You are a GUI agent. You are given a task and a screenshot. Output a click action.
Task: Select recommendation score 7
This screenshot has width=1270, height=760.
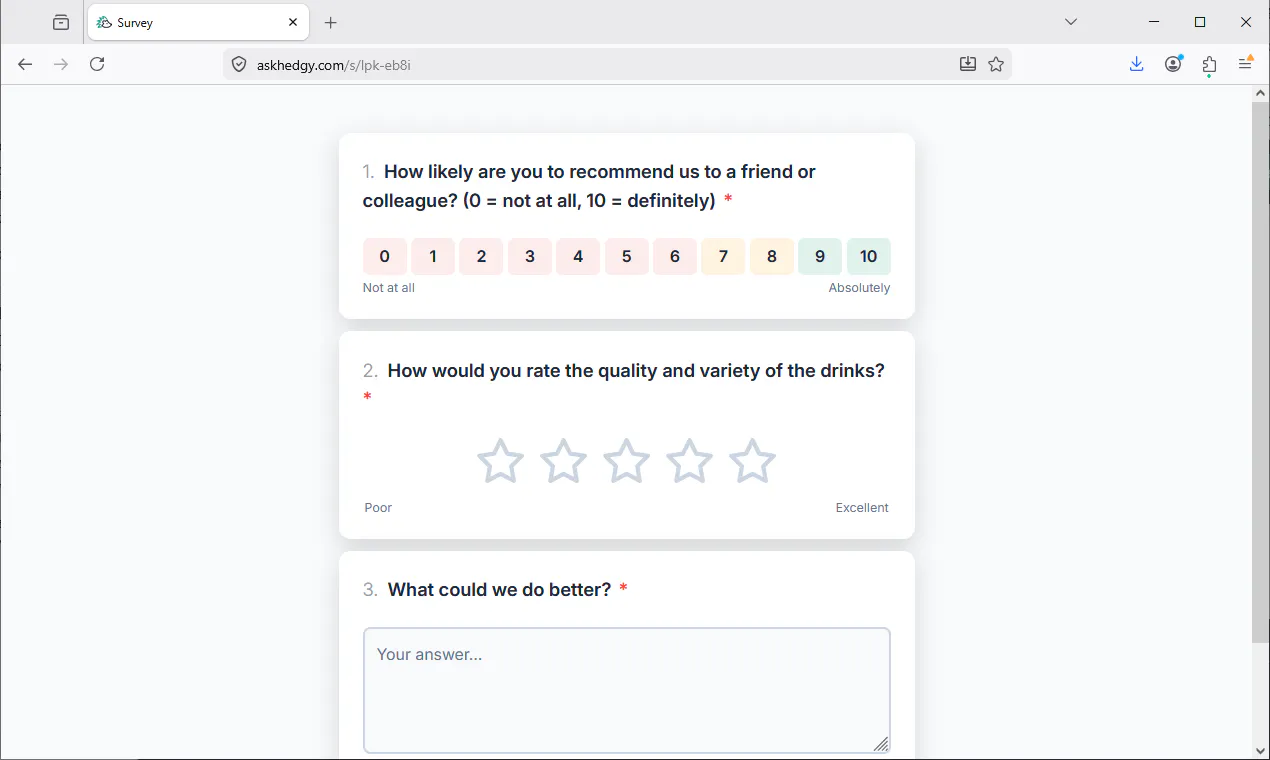(723, 257)
